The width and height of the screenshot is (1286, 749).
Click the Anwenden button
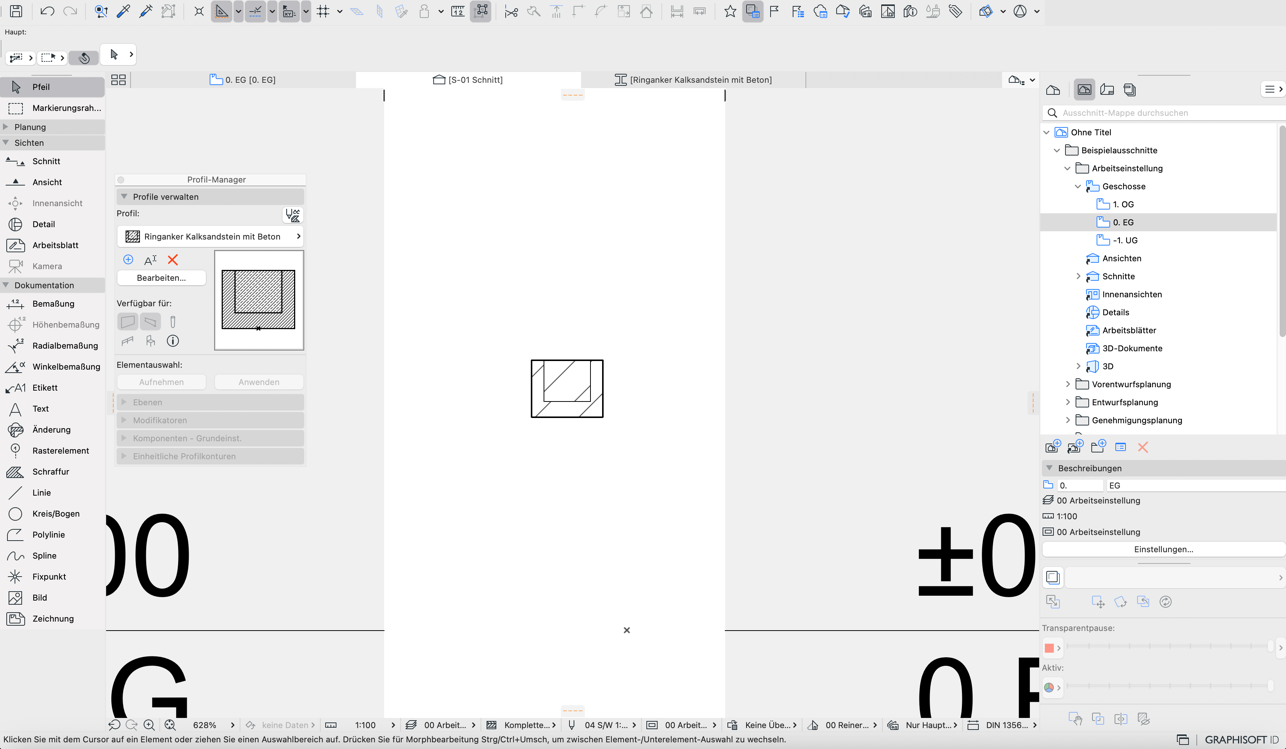point(259,382)
